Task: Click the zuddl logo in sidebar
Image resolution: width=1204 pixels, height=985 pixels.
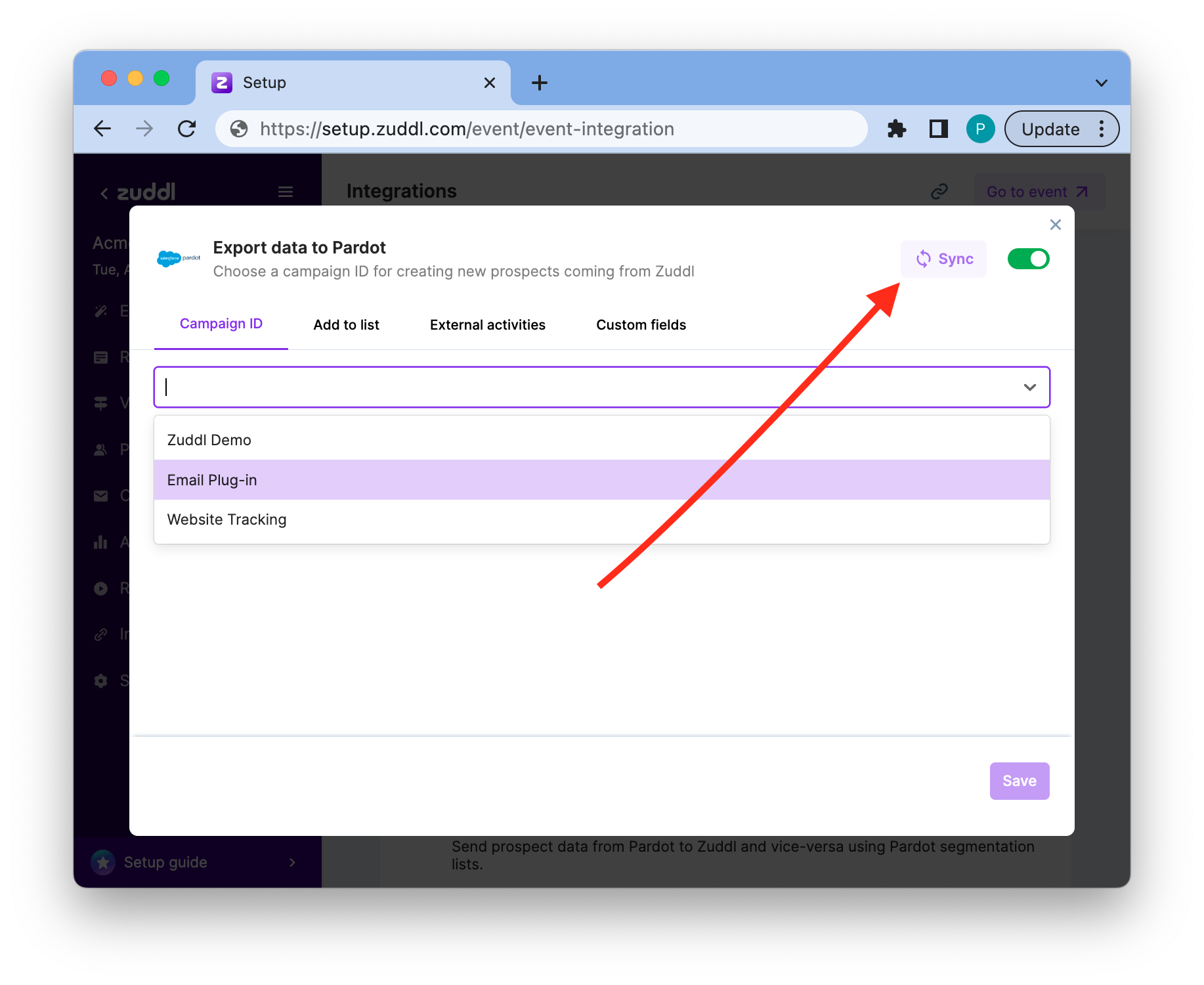Action: (x=146, y=192)
